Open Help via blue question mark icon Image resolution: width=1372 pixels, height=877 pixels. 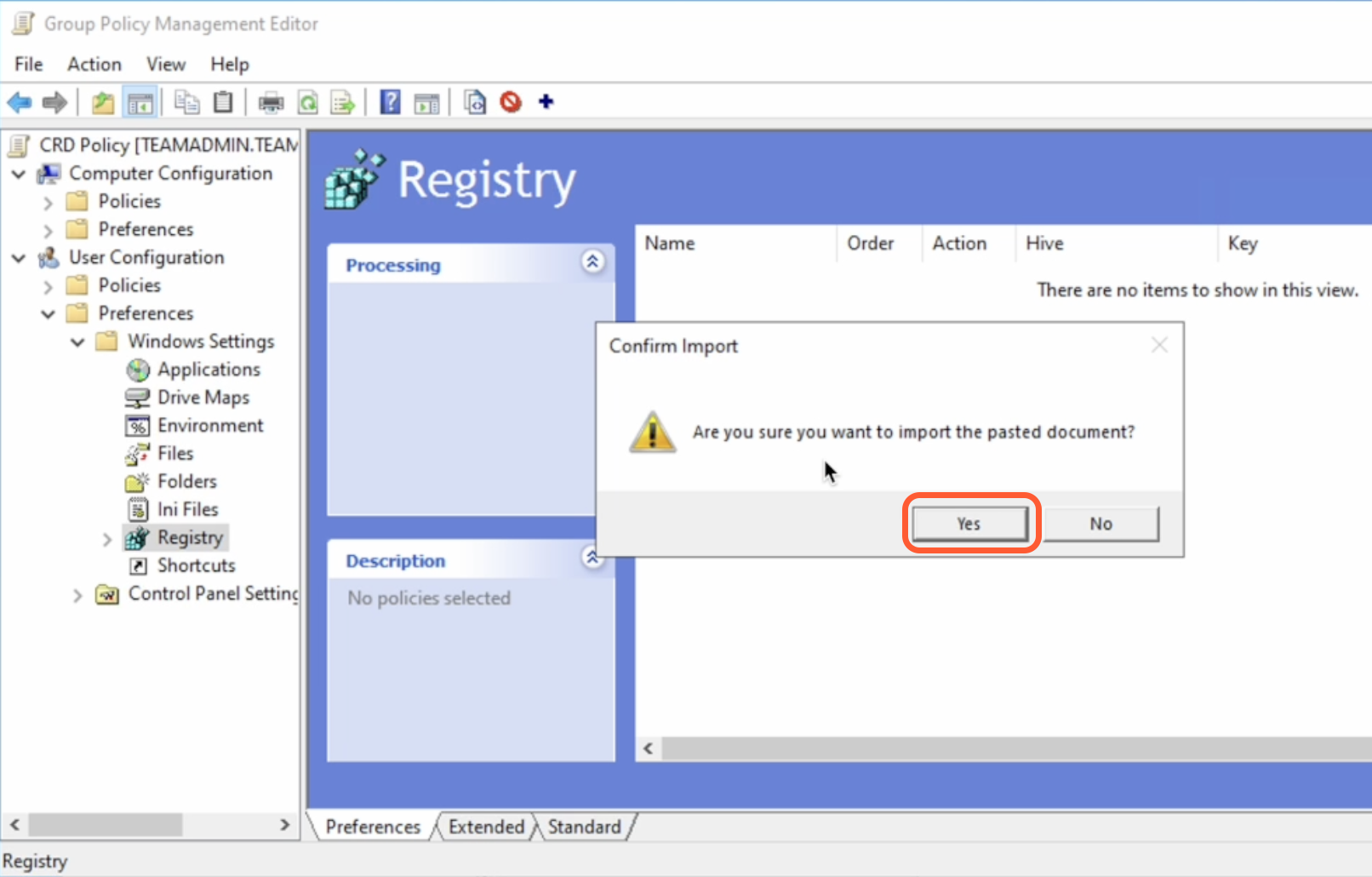tap(390, 103)
